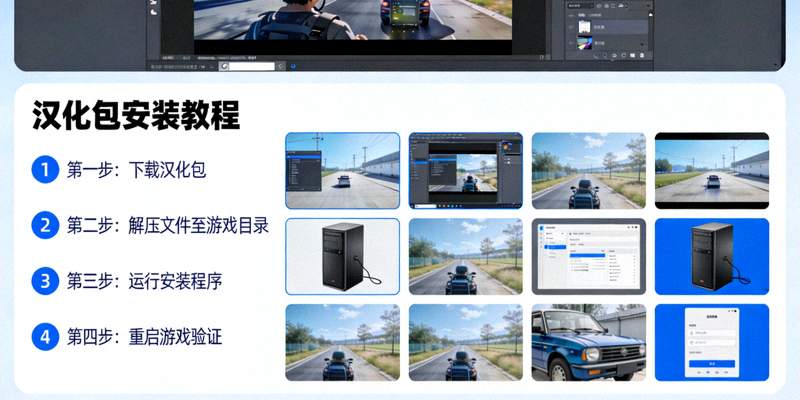Open the PC tower thumbnail on blue background
Image resolution: width=800 pixels, height=400 pixels.
coord(712,256)
